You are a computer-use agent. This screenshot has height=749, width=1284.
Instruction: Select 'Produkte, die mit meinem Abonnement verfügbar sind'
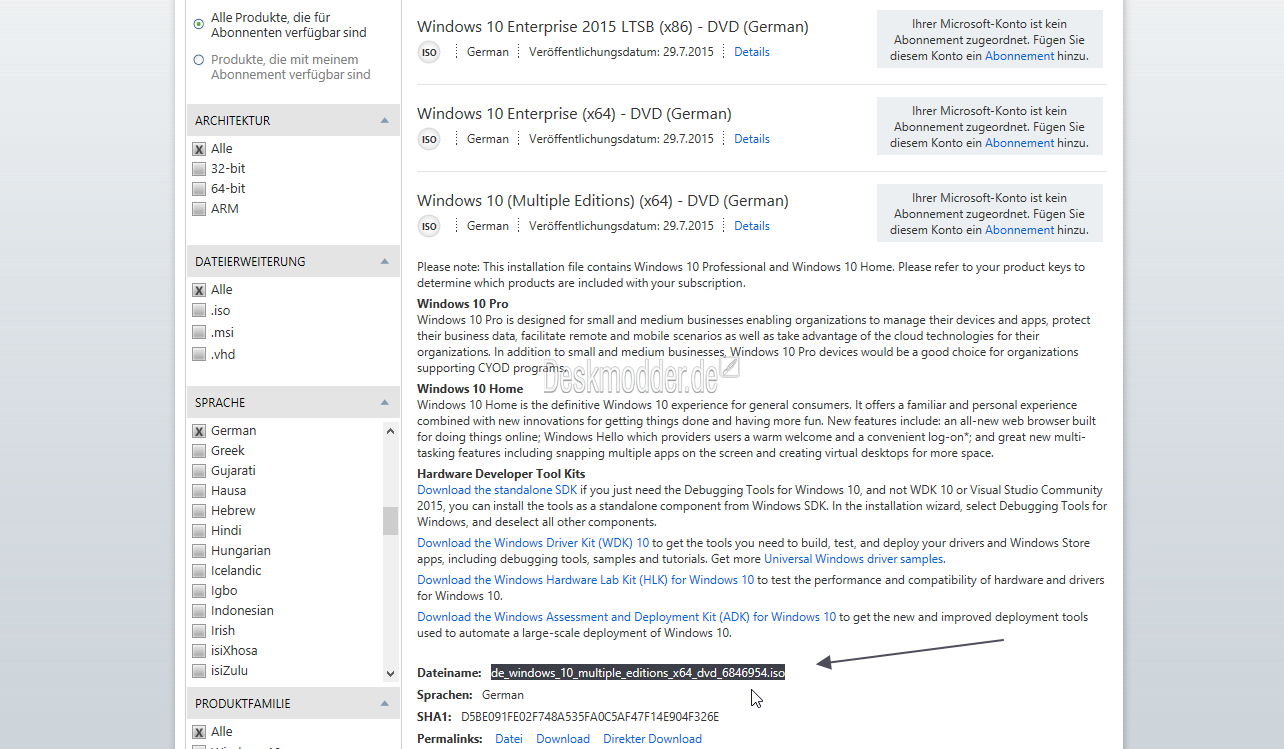click(199, 60)
